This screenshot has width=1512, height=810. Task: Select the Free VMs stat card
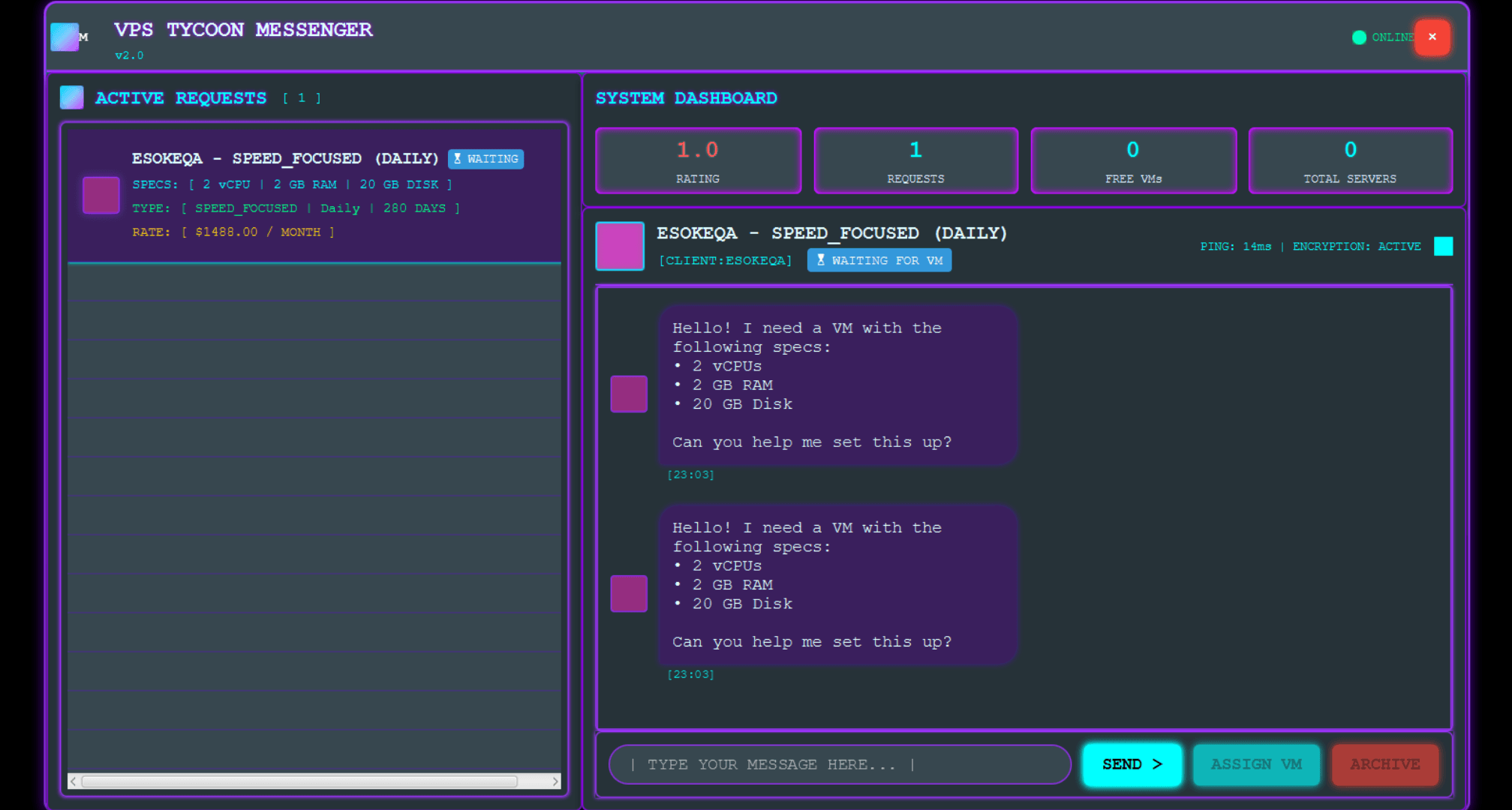(x=1133, y=160)
